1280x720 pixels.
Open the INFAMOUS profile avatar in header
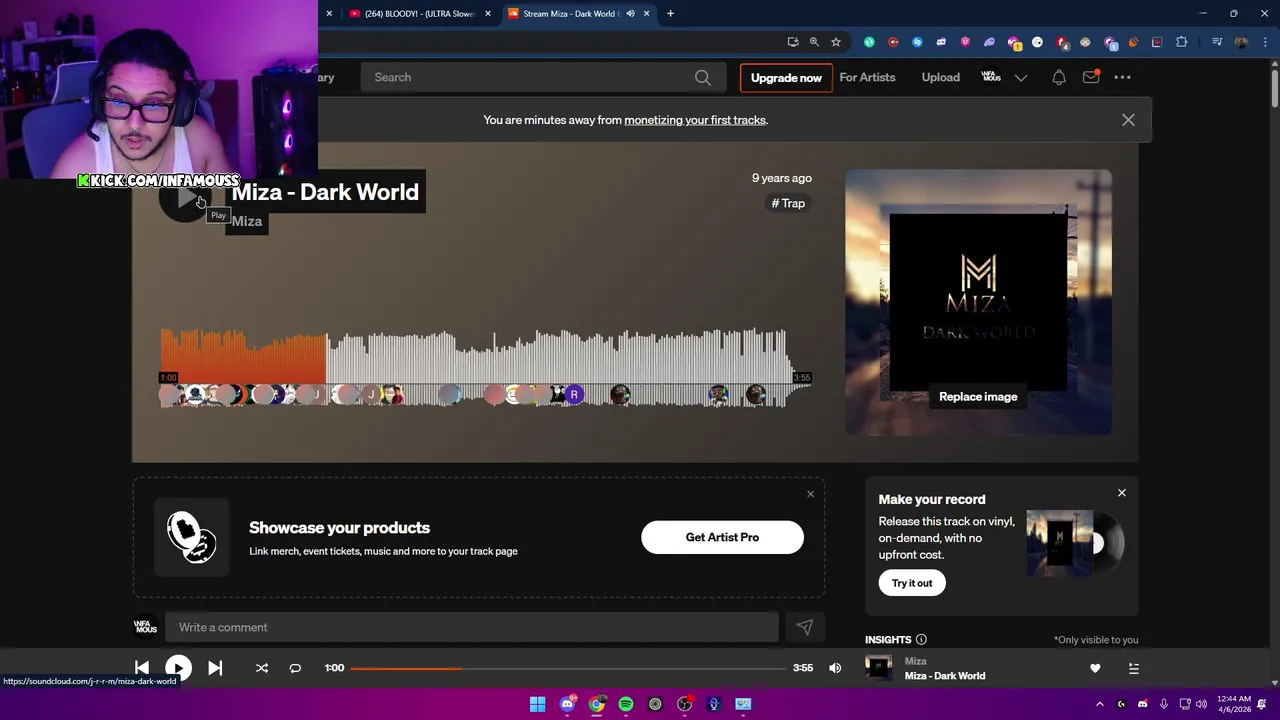tap(991, 77)
